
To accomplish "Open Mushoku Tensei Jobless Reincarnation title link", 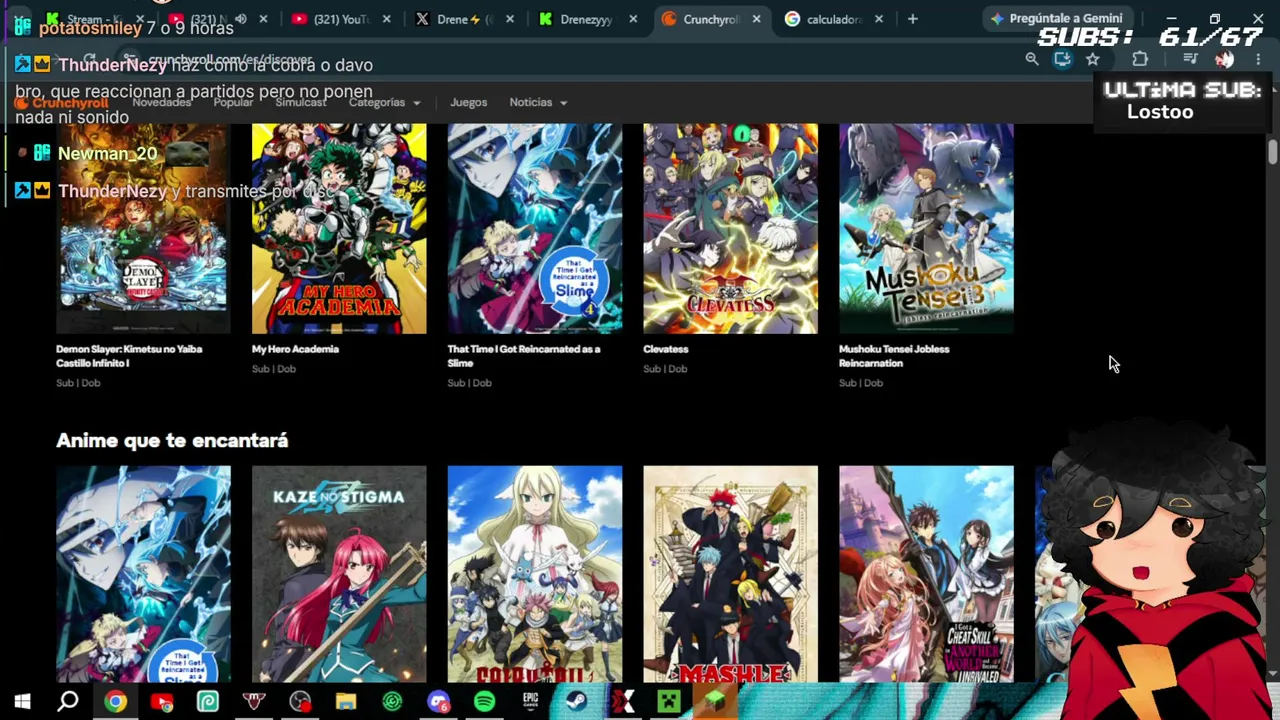I will (894, 356).
